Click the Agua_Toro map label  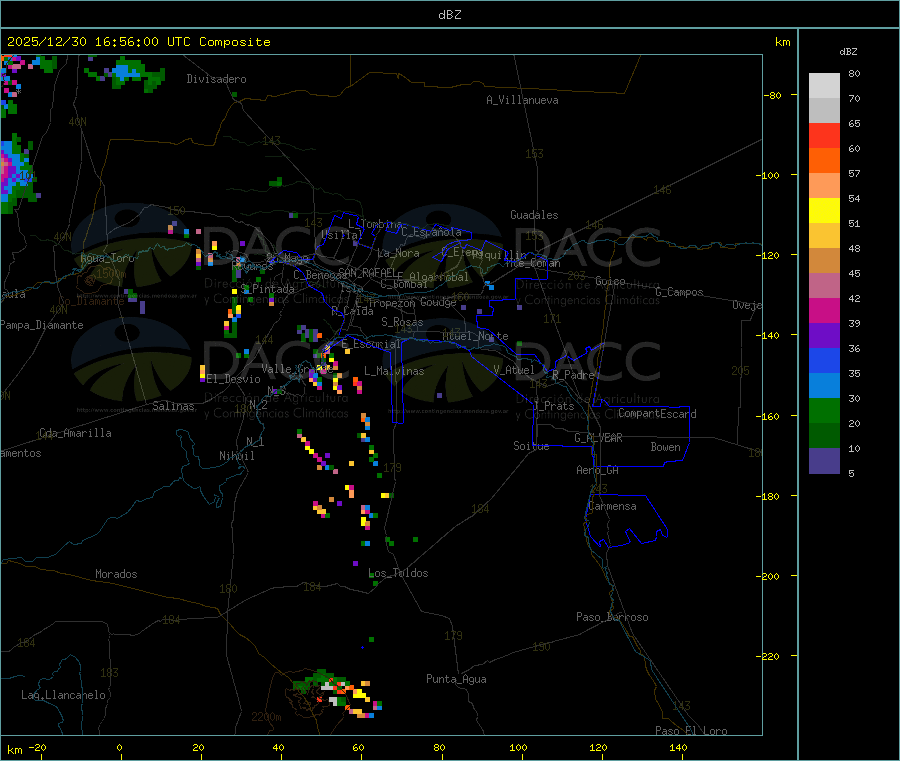coord(107,258)
